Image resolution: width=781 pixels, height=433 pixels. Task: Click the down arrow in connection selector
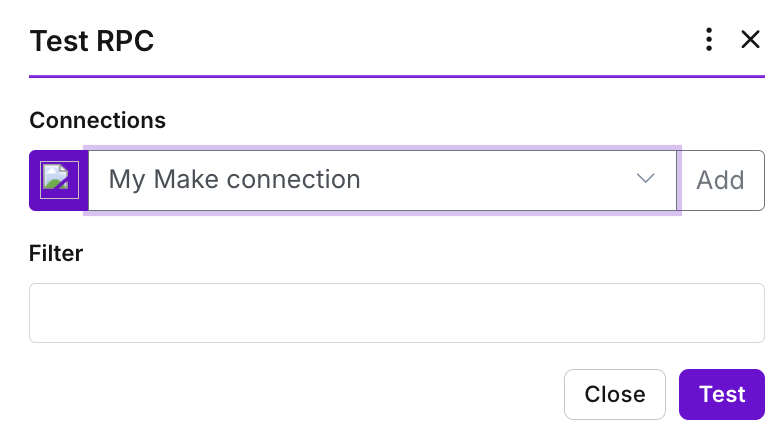645,179
